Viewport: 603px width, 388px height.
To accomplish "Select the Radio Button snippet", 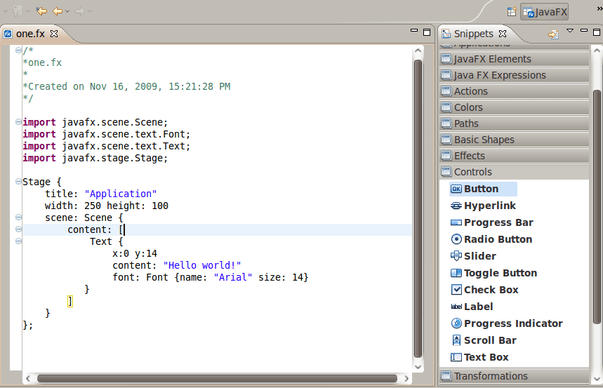I will click(x=491, y=239).
